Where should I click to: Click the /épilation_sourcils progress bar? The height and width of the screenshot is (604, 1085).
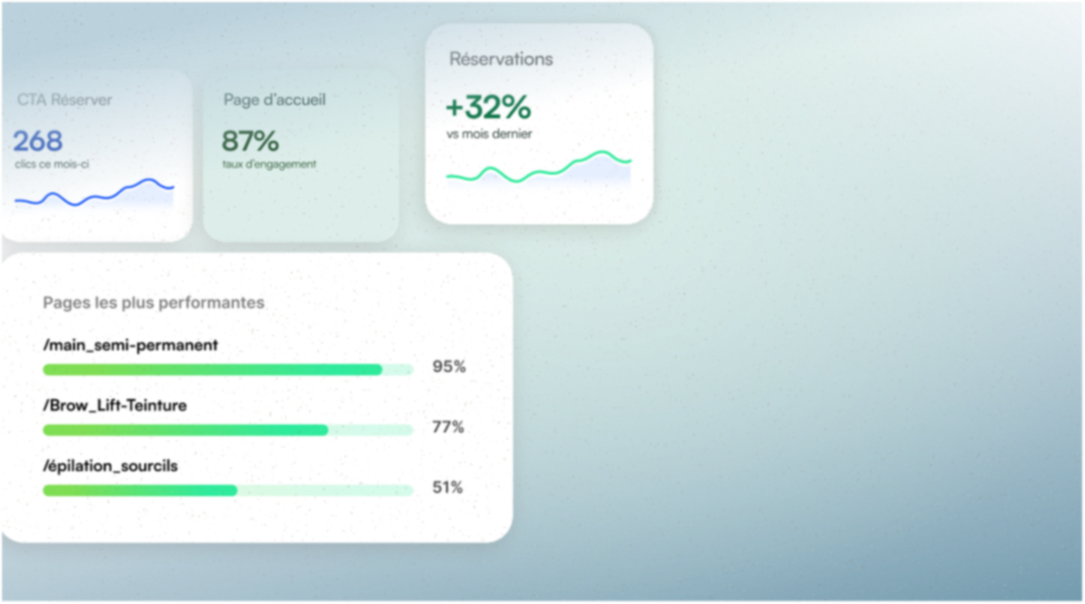pos(228,490)
